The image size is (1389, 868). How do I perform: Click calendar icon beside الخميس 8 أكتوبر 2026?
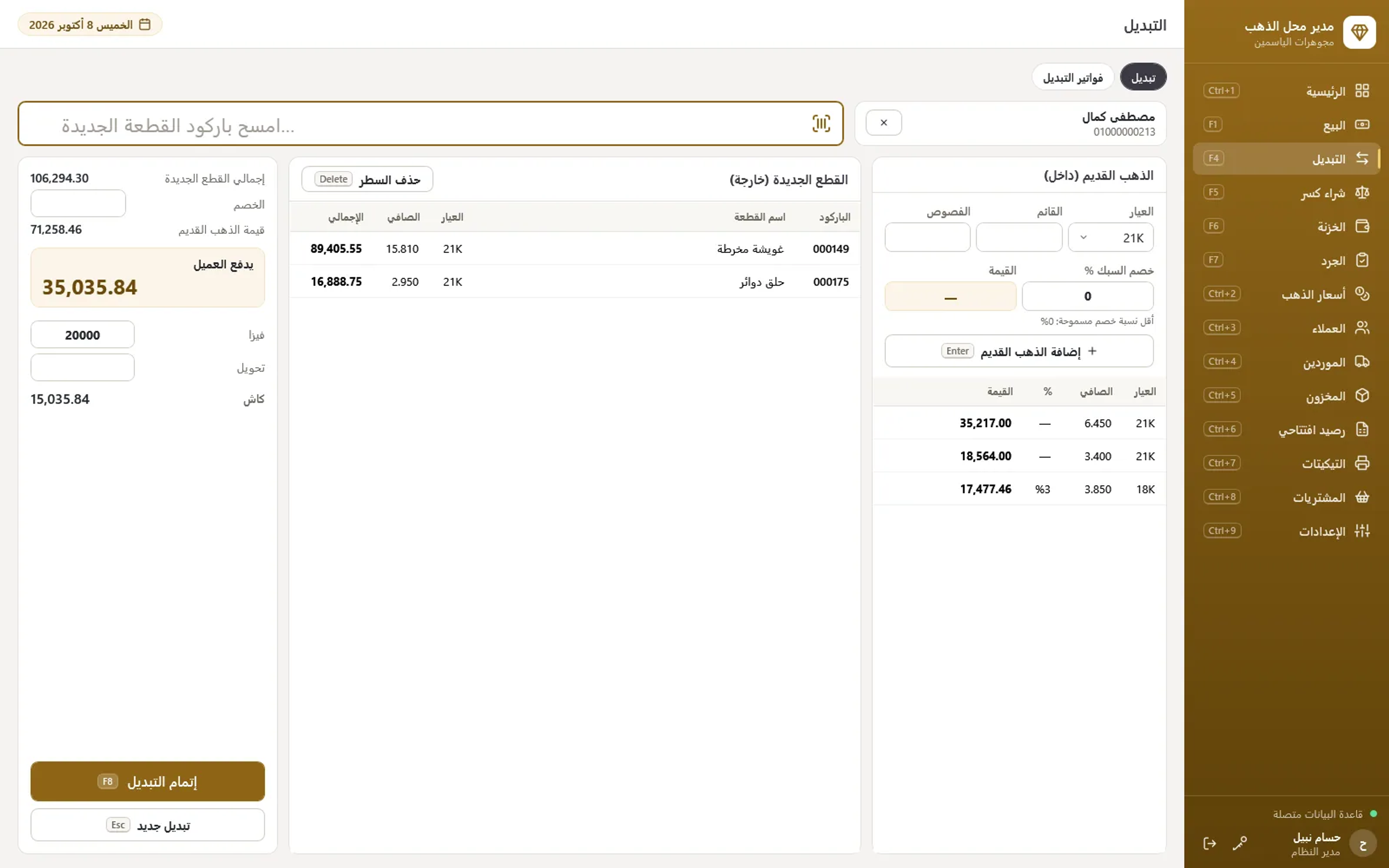click(145, 24)
